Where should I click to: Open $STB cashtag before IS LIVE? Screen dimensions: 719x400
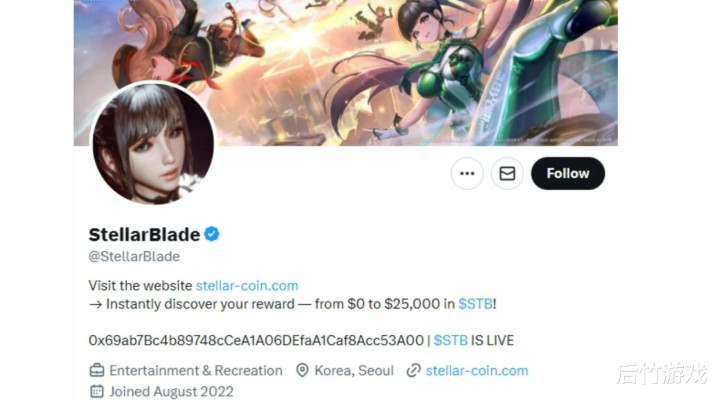click(451, 340)
